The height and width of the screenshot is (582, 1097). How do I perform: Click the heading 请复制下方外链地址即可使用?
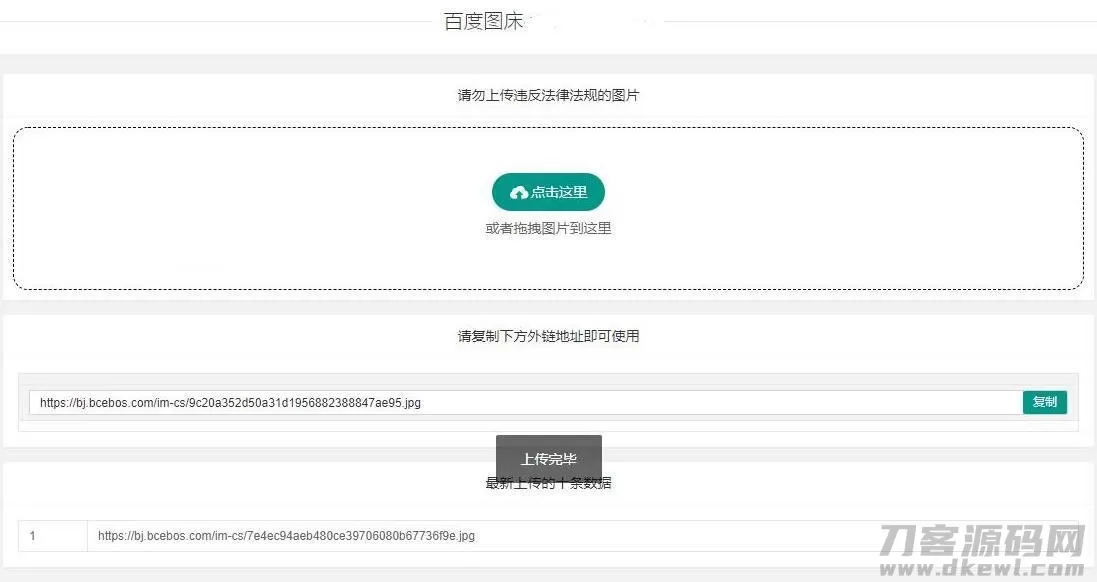click(x=548, y=336)
